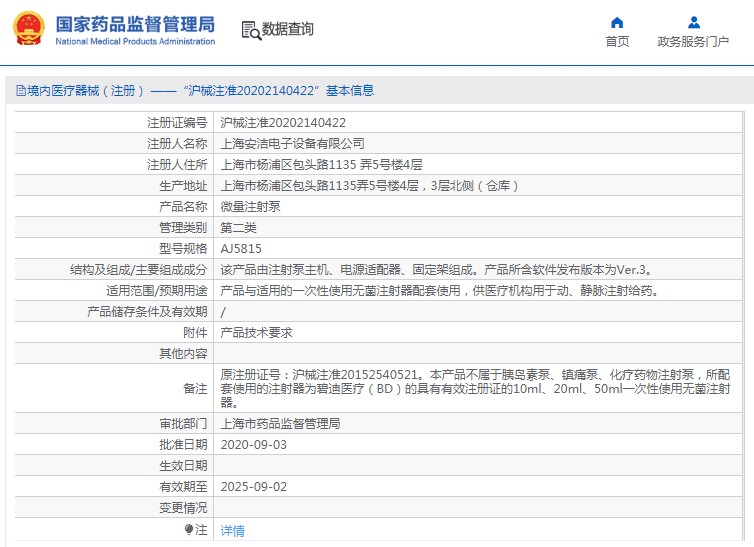Click the 国家药品监督管理局 title

coord(135,24)
